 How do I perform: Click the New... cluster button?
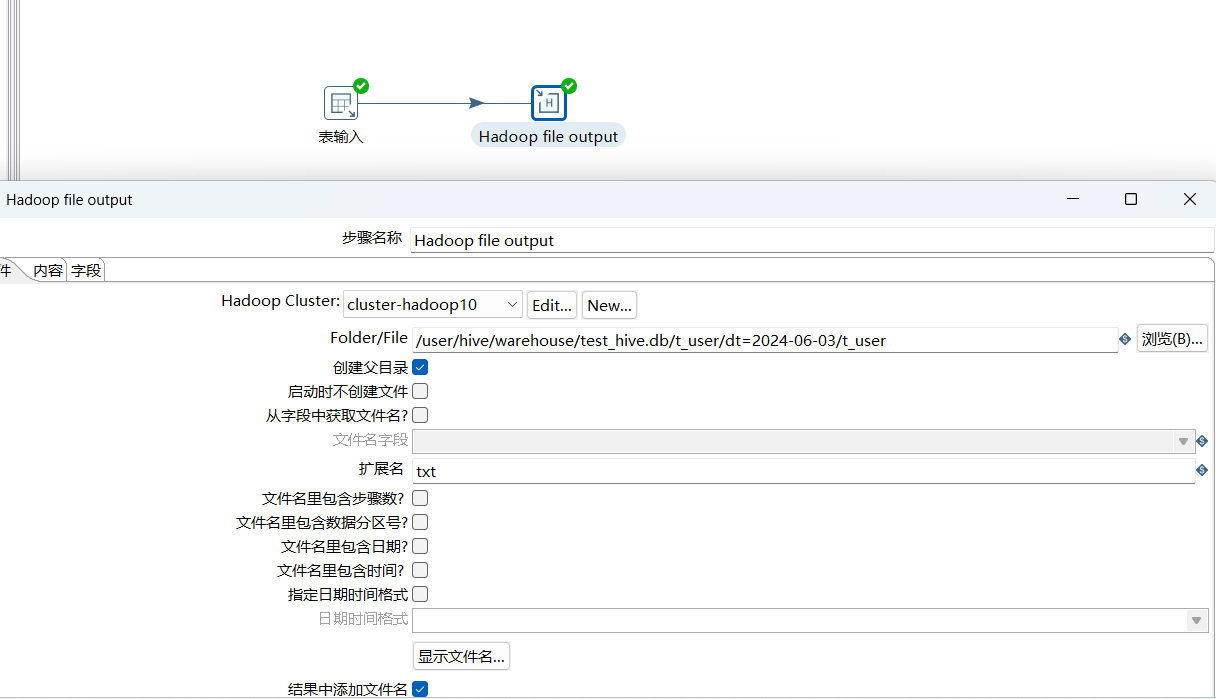pyautogui.click(x=609, y=305)
